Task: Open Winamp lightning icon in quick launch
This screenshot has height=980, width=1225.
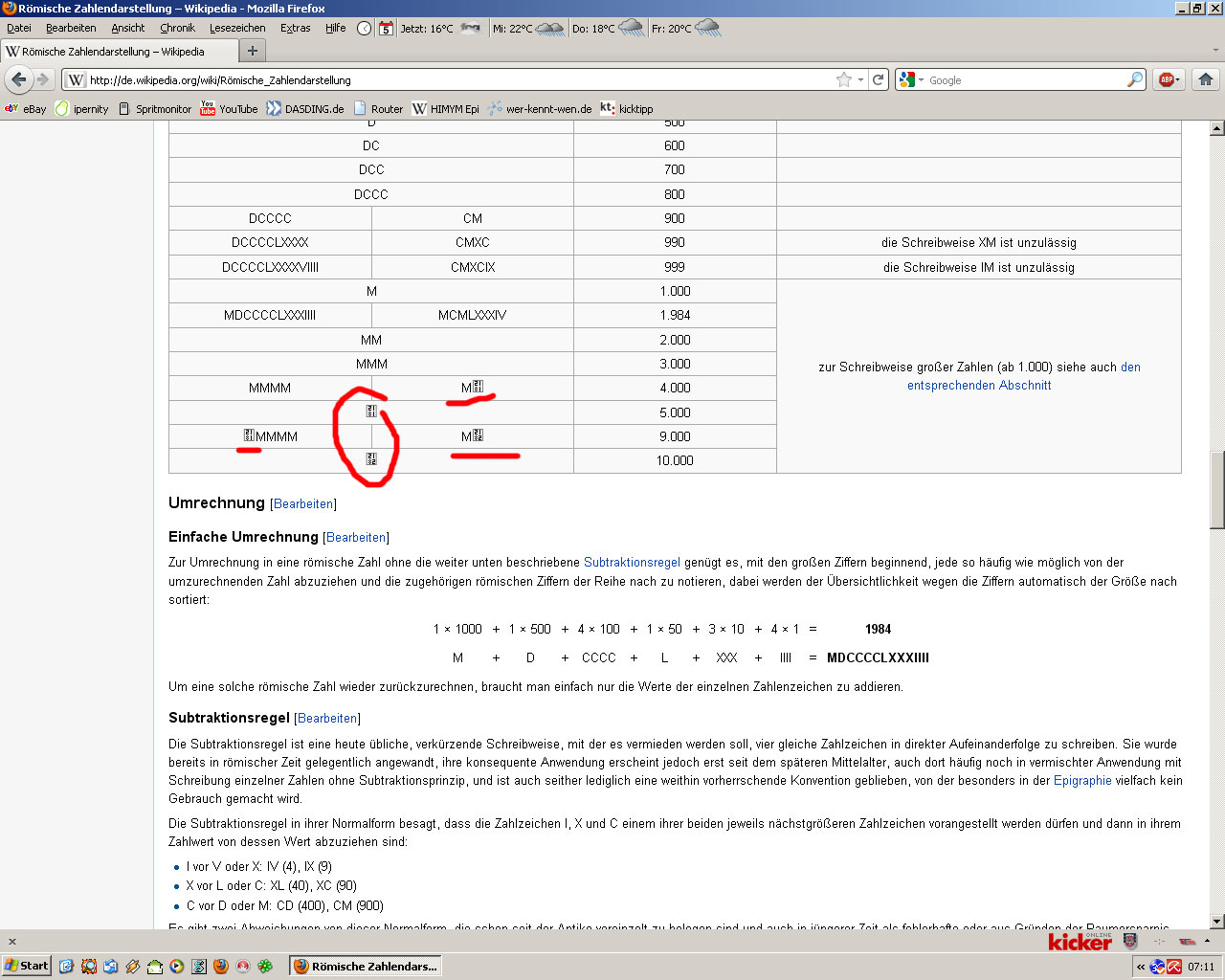Action: pos(132,966)
